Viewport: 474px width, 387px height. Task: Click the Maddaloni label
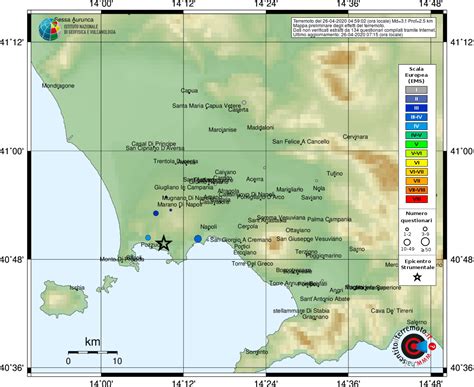pyautogui.click(x=260, y=127)
